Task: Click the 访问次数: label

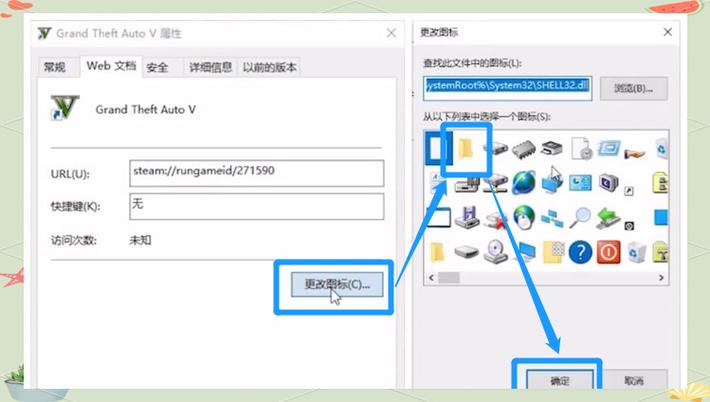Action: [73, 240]
